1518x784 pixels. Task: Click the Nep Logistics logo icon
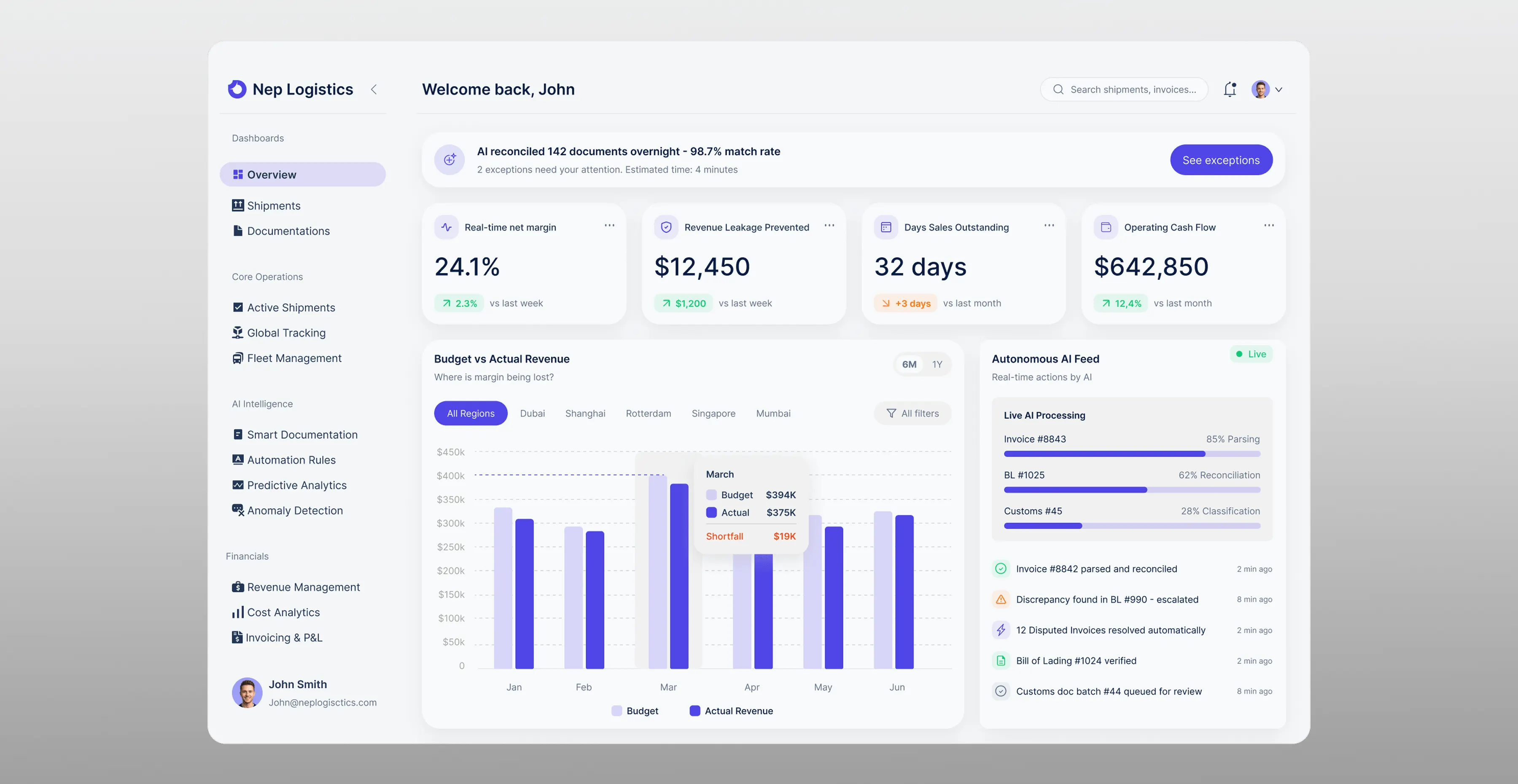coord(237,89)
